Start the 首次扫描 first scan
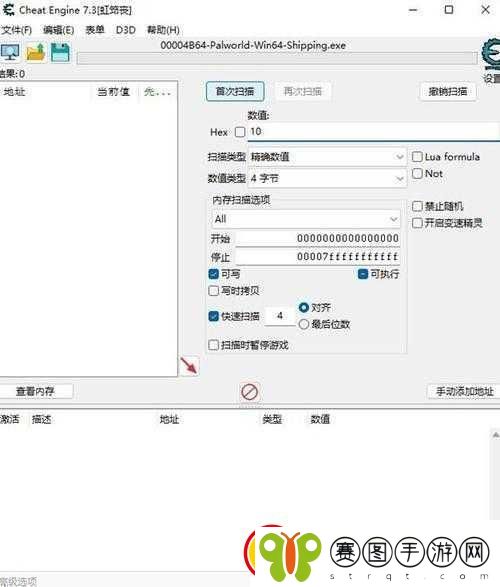Image resolution: width=500 pixels, height=587 pixels. [x=235, y=91]
